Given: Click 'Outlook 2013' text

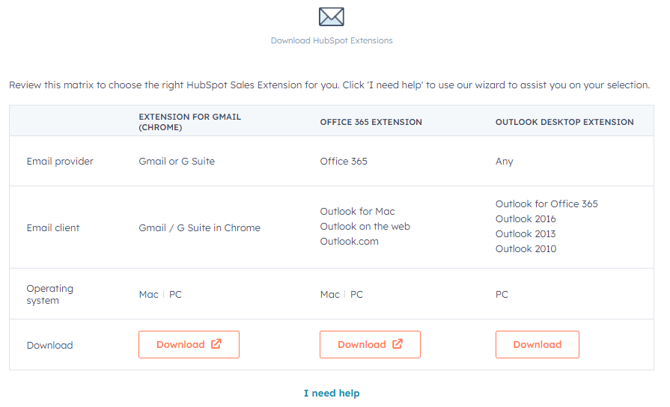Looking at the screenshot, I should 526,234.
